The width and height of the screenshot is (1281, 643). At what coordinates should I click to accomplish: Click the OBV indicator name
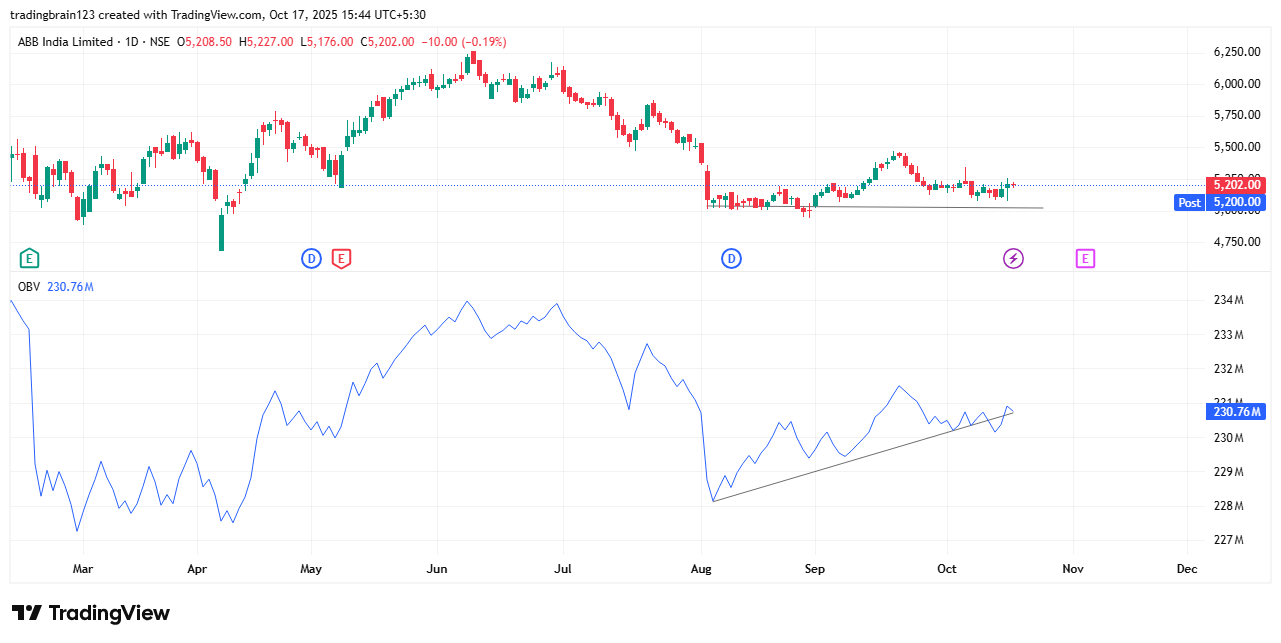coord(28,287)
